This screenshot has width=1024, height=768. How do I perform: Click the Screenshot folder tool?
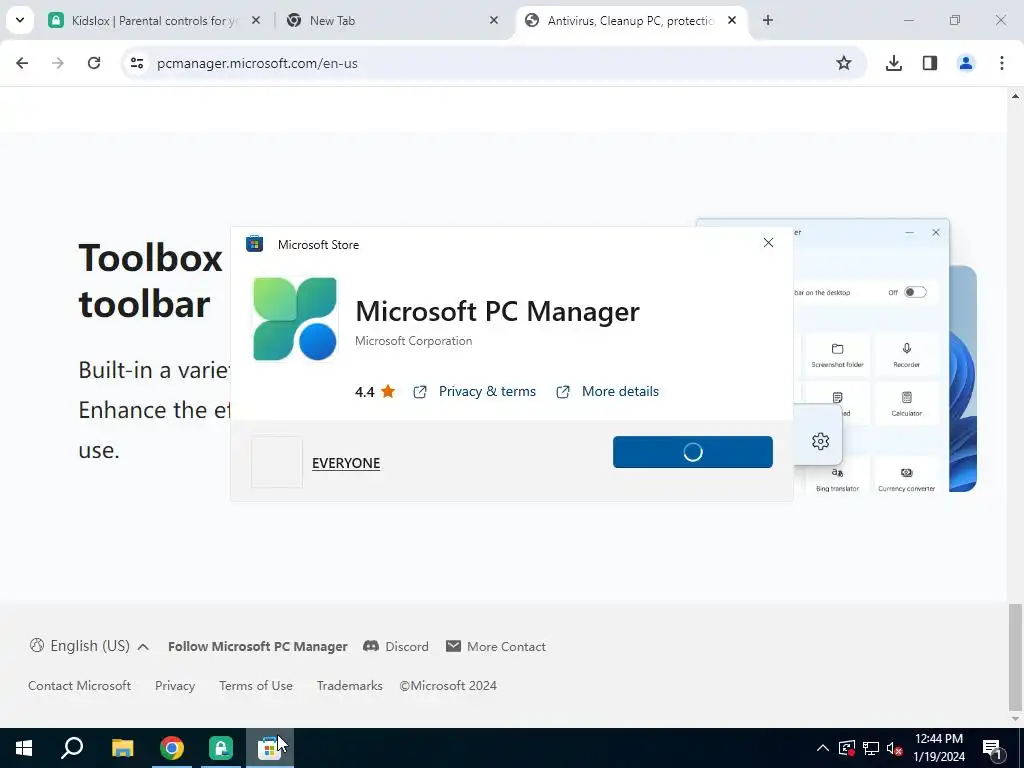pos(837,355)
